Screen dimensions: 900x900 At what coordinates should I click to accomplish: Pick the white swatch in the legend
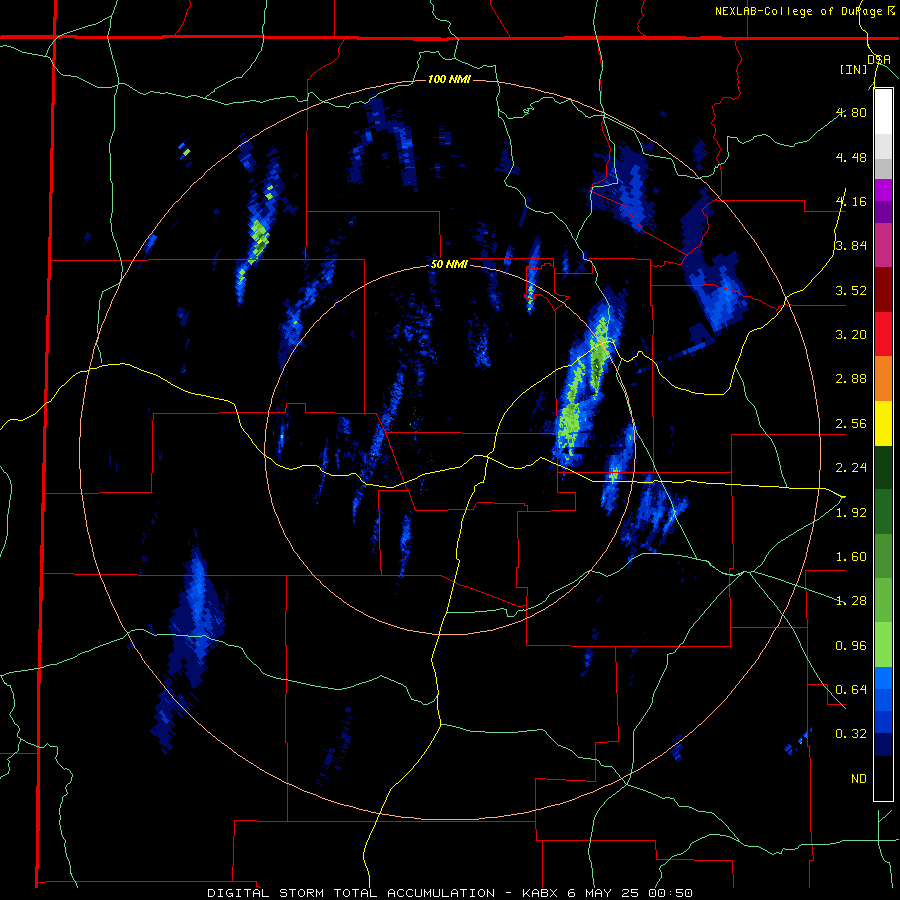point(883,112)
